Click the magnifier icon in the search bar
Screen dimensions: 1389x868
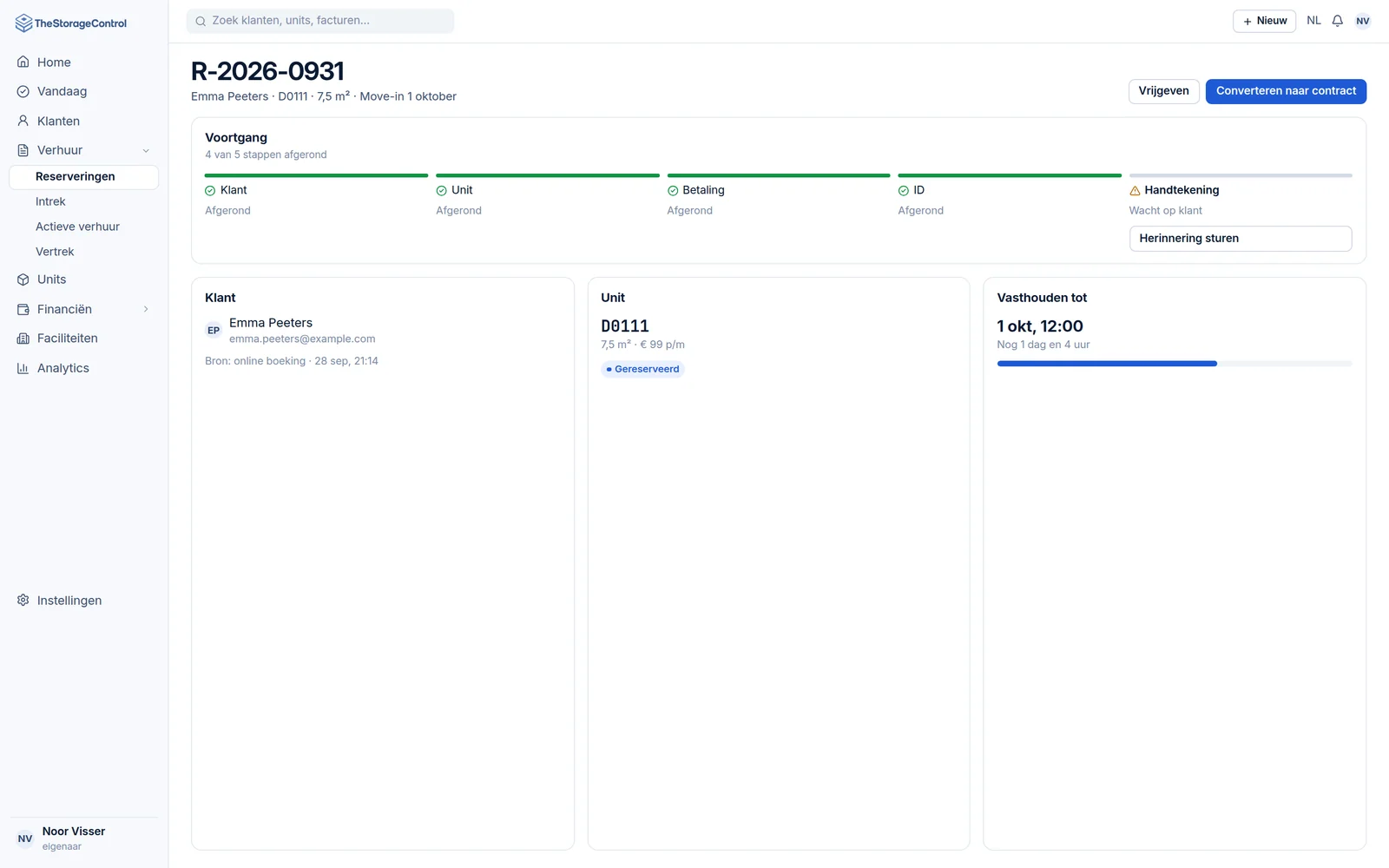pyautogui.click(x=201, y=21)
